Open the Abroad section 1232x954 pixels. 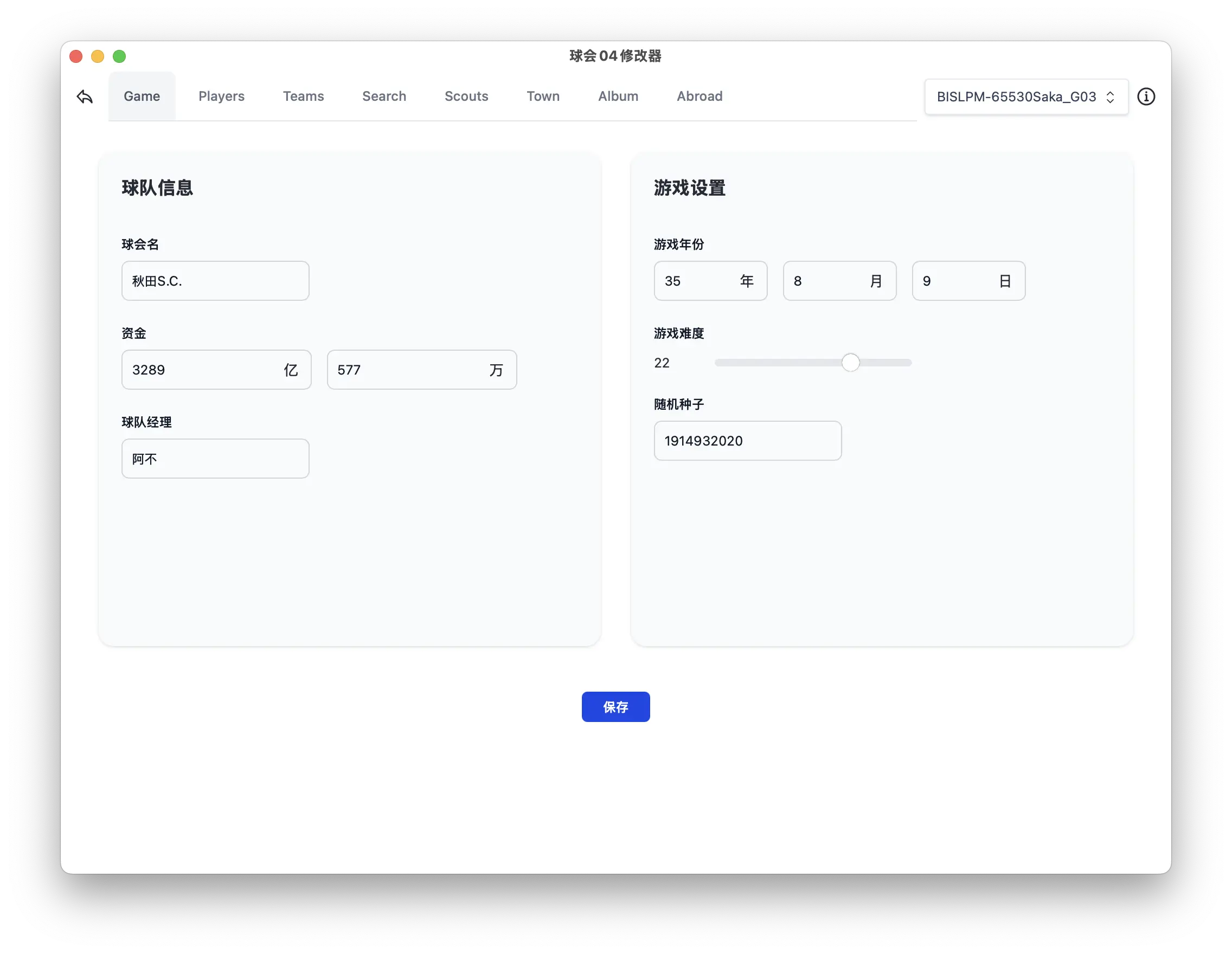point(700,96)
